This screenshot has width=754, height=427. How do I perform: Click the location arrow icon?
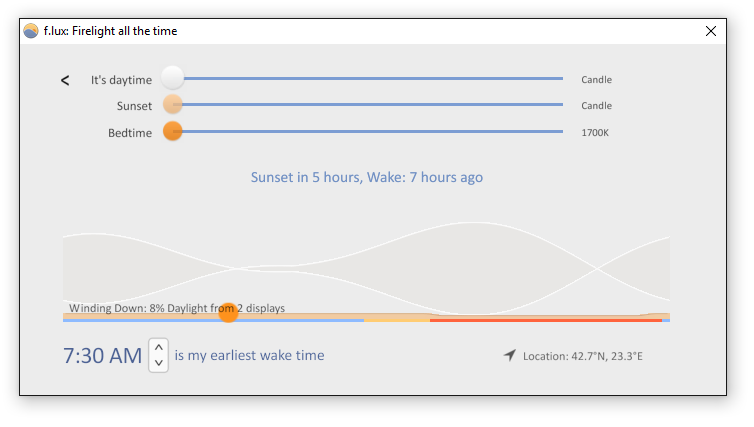coord(510,355)
